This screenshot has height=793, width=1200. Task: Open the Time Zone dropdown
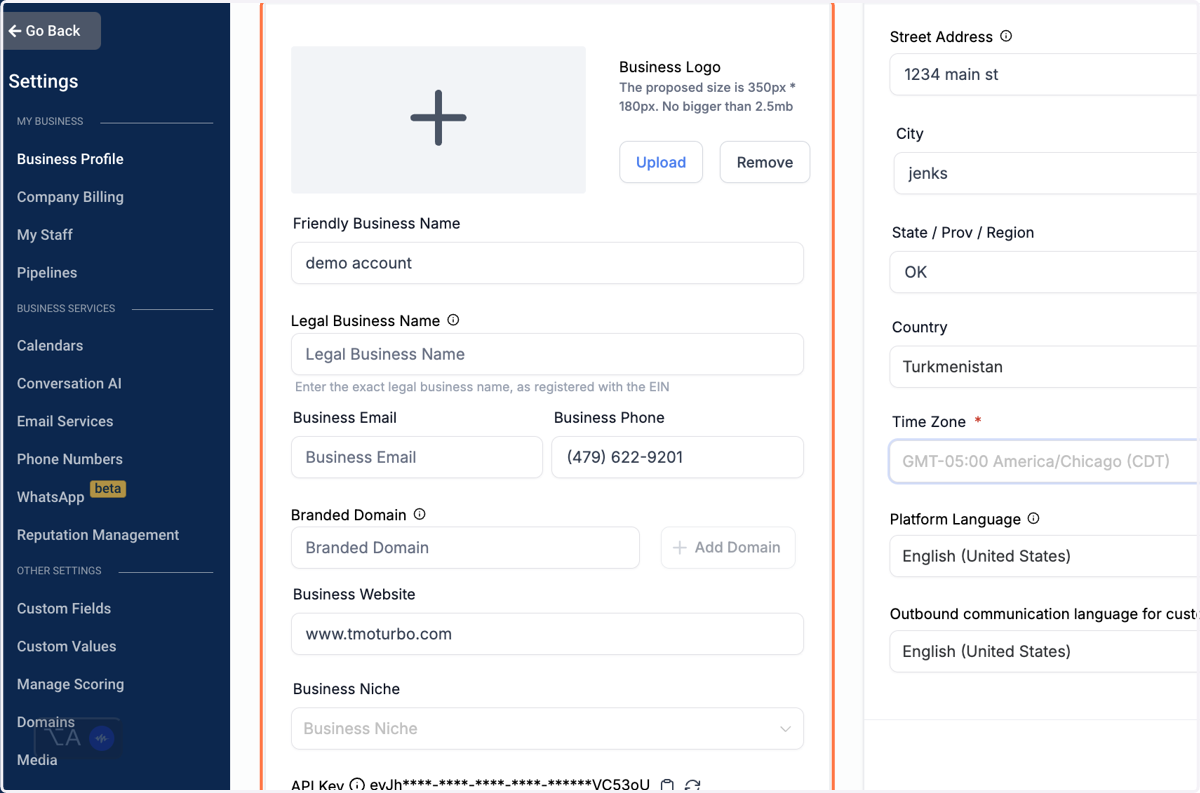(1044, 462)
